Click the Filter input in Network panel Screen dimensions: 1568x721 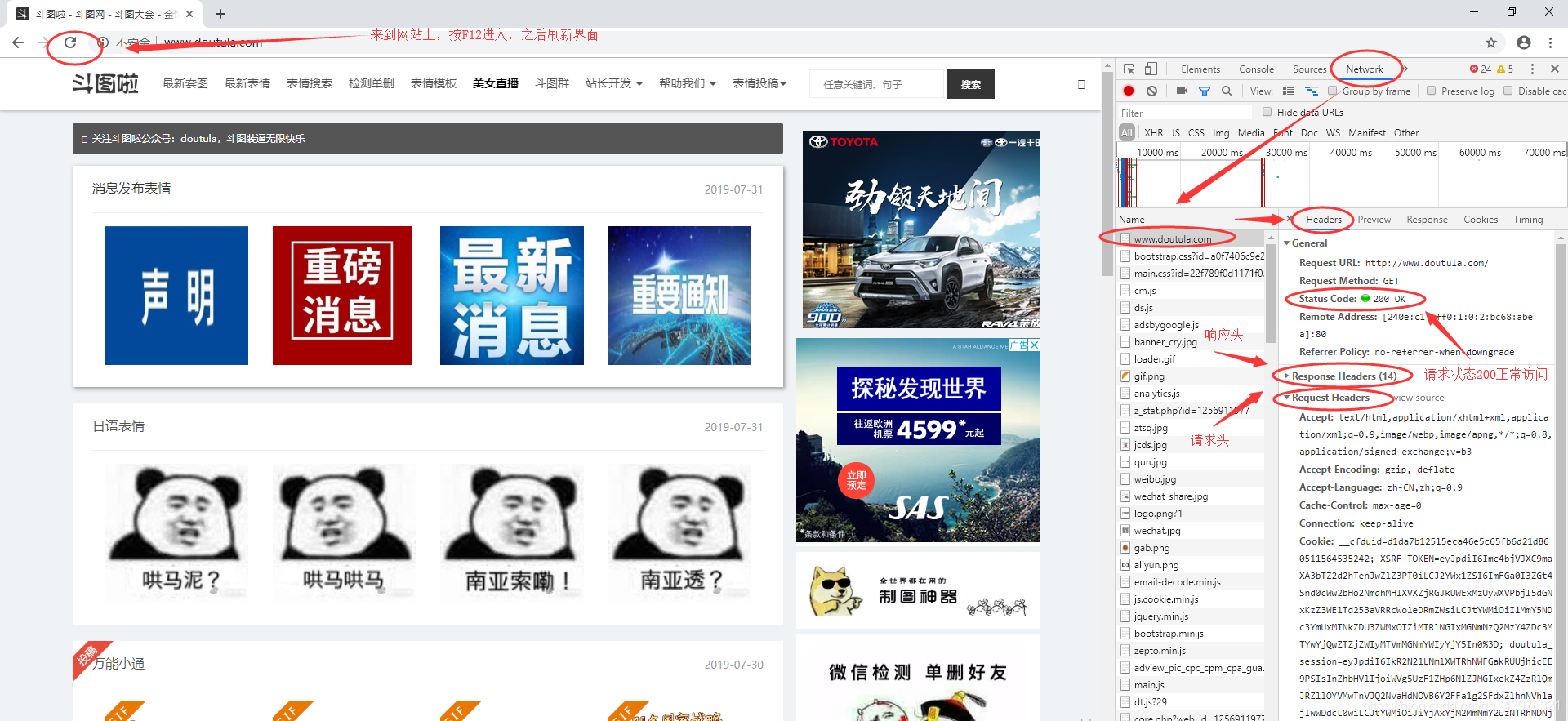pyautogui.click(x=1184, y=113)
